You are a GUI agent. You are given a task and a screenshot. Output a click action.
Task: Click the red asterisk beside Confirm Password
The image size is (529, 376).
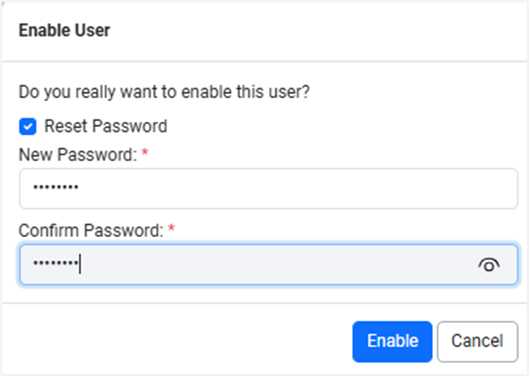click(171, 228)
